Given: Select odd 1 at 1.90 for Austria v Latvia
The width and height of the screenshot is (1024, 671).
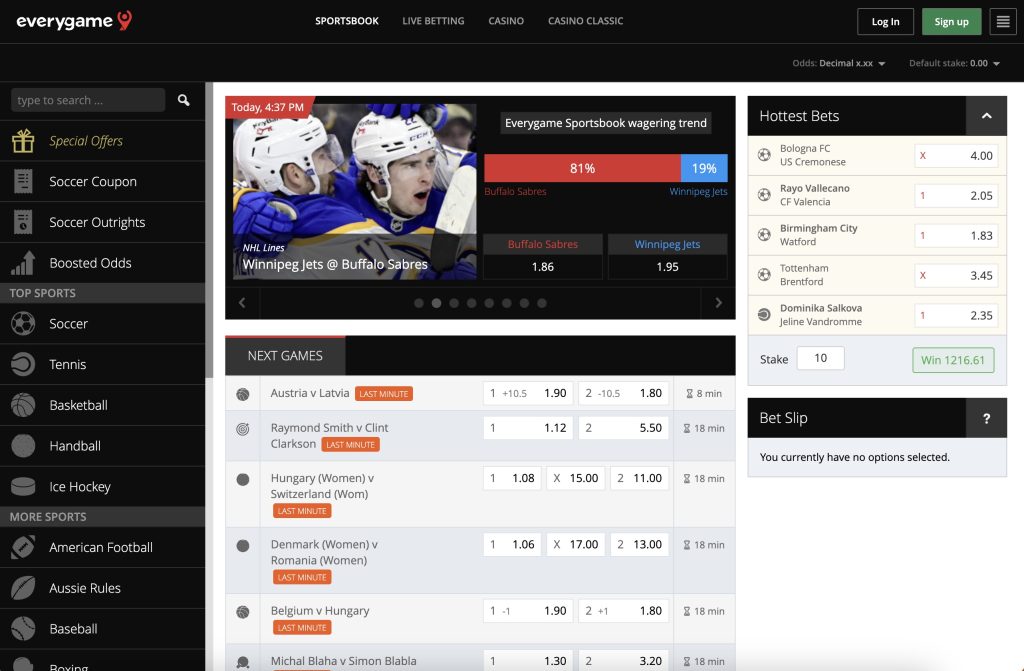Looking at the screenshot, I should tap(528, 394).
